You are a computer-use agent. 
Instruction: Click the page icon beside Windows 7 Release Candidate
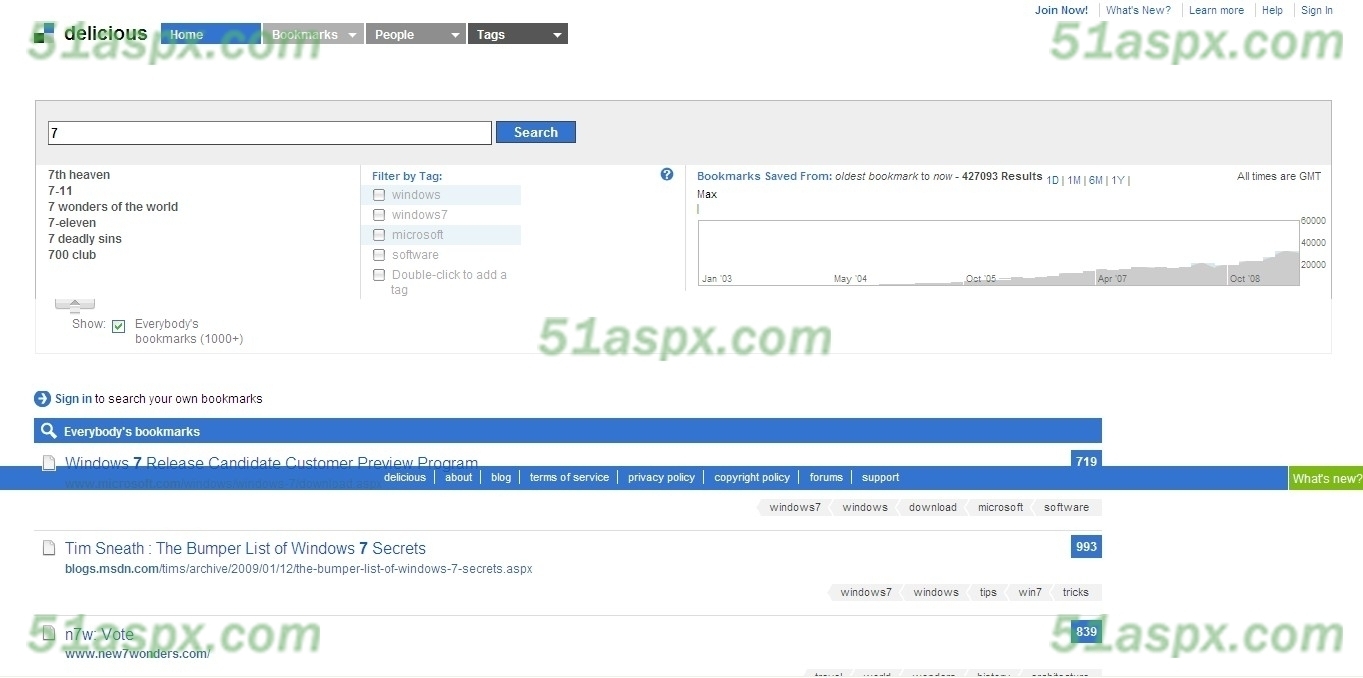48,461
